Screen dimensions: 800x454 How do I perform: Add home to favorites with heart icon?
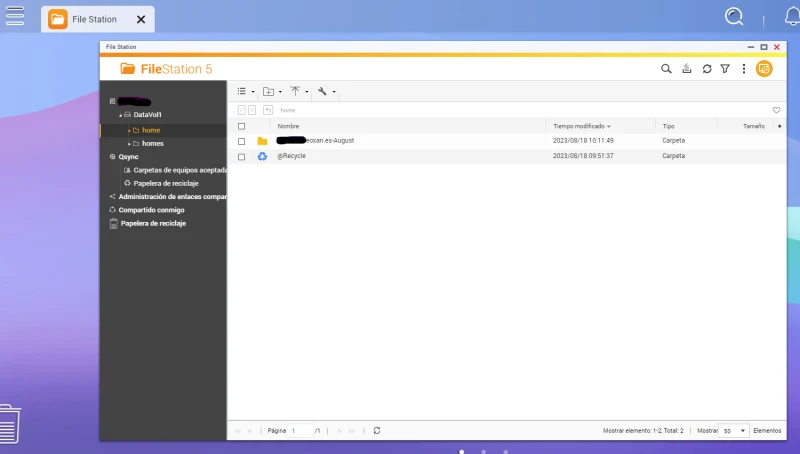776,110
